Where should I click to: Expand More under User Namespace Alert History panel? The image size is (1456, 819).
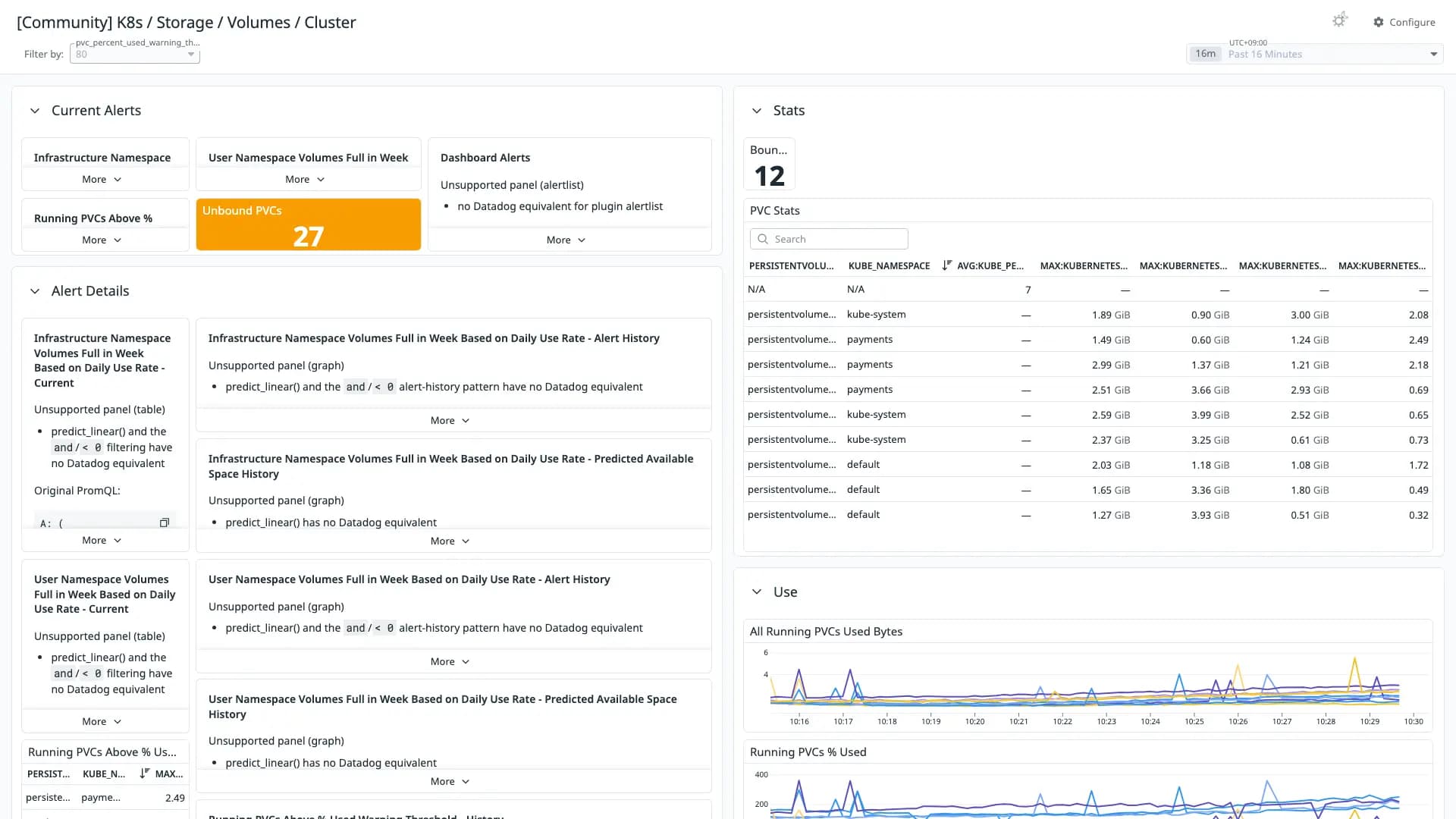pyautogui.click(x=450, y=662)
